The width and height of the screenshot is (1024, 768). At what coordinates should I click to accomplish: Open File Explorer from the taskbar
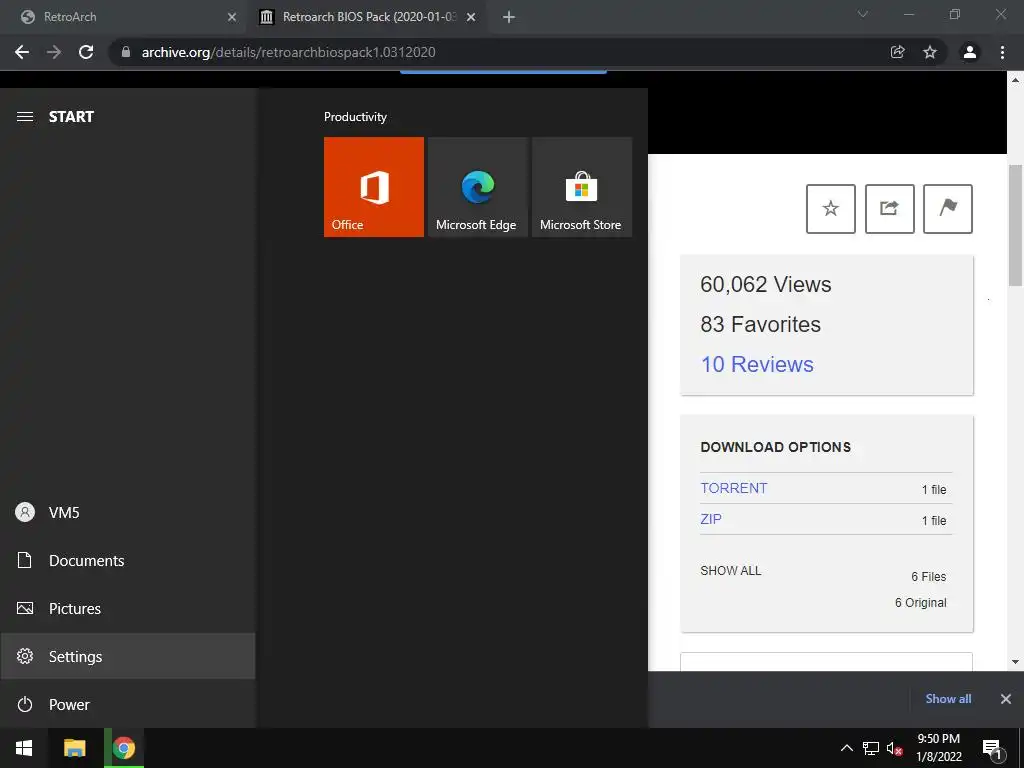pyautogui.click(x=74, y=748)
